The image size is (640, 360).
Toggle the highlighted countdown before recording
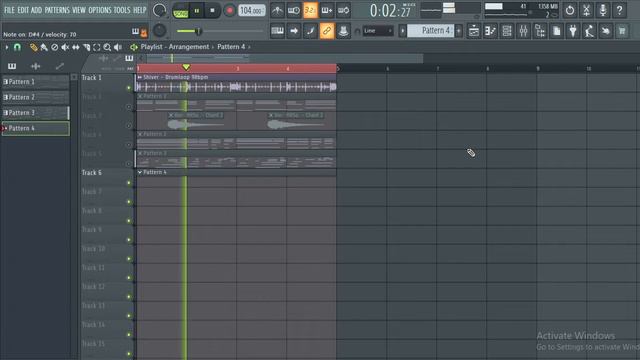(310, 11)
